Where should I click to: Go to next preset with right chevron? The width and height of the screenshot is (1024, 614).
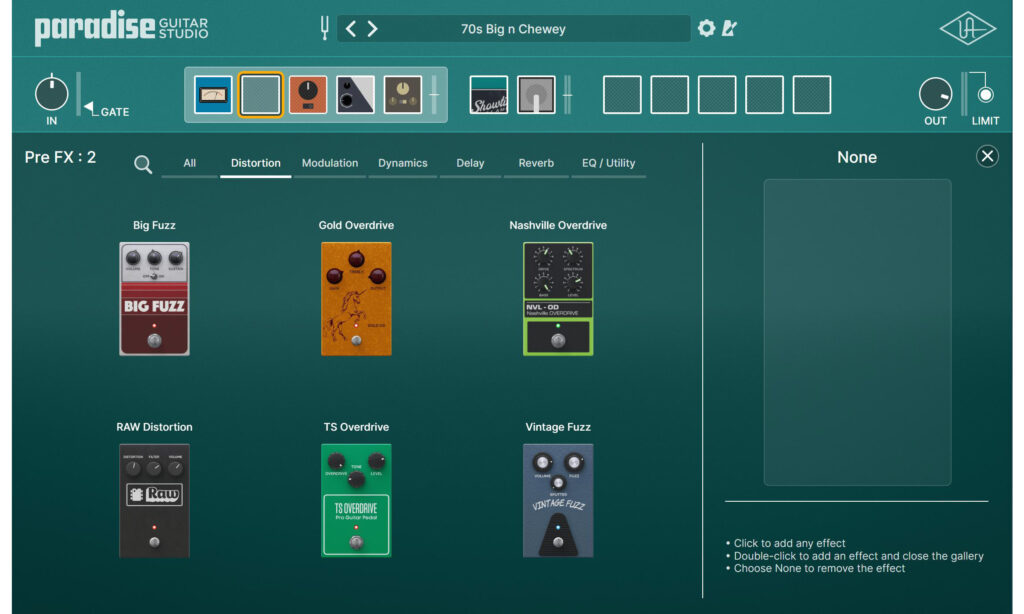372,29
